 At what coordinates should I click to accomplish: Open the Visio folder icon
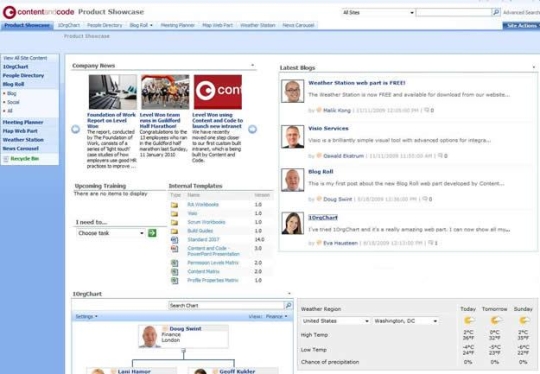(175, 214)
